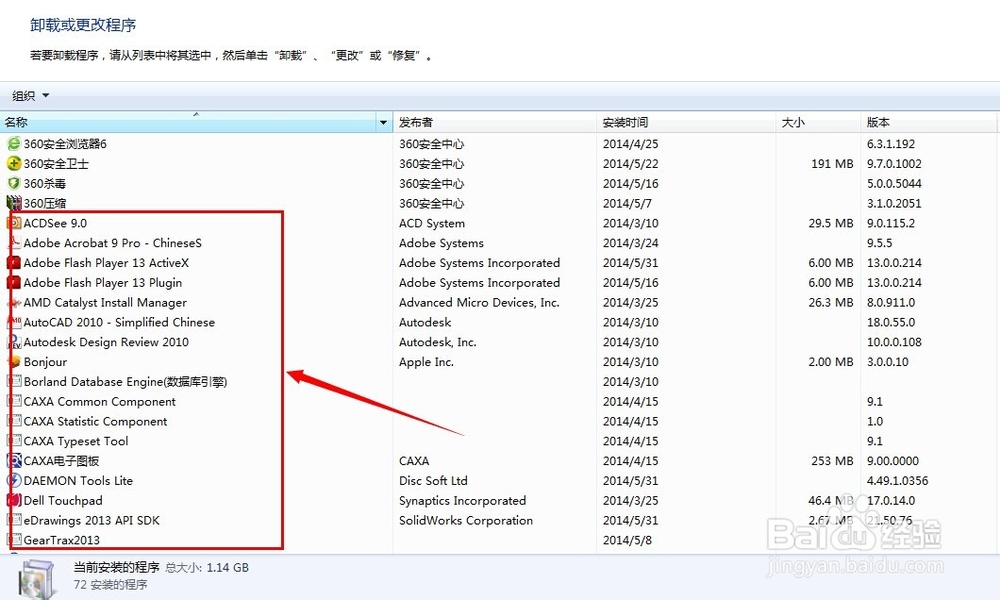Click the CAXA电子图板 program icon
This screenshot has width=1000, height=600.
(12, 461)
